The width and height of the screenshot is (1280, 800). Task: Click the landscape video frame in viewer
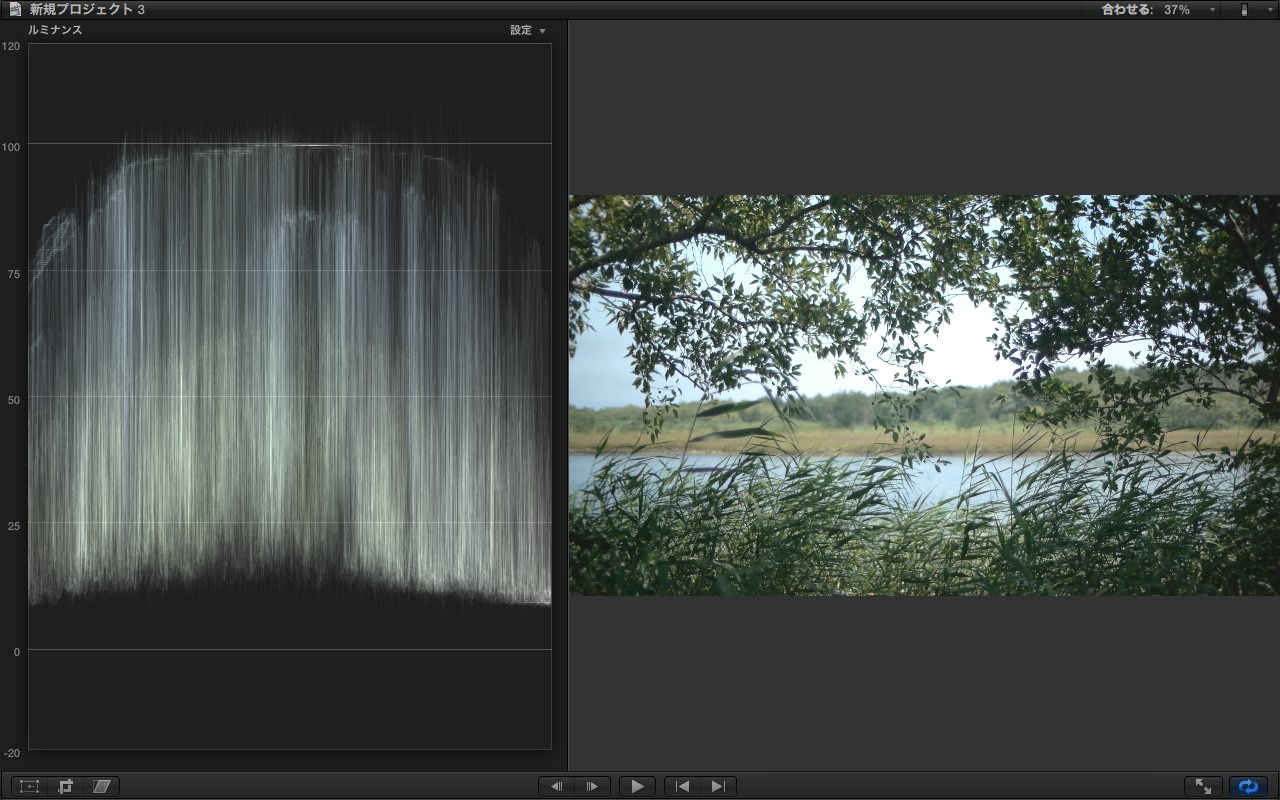click(x=924, y=395)
